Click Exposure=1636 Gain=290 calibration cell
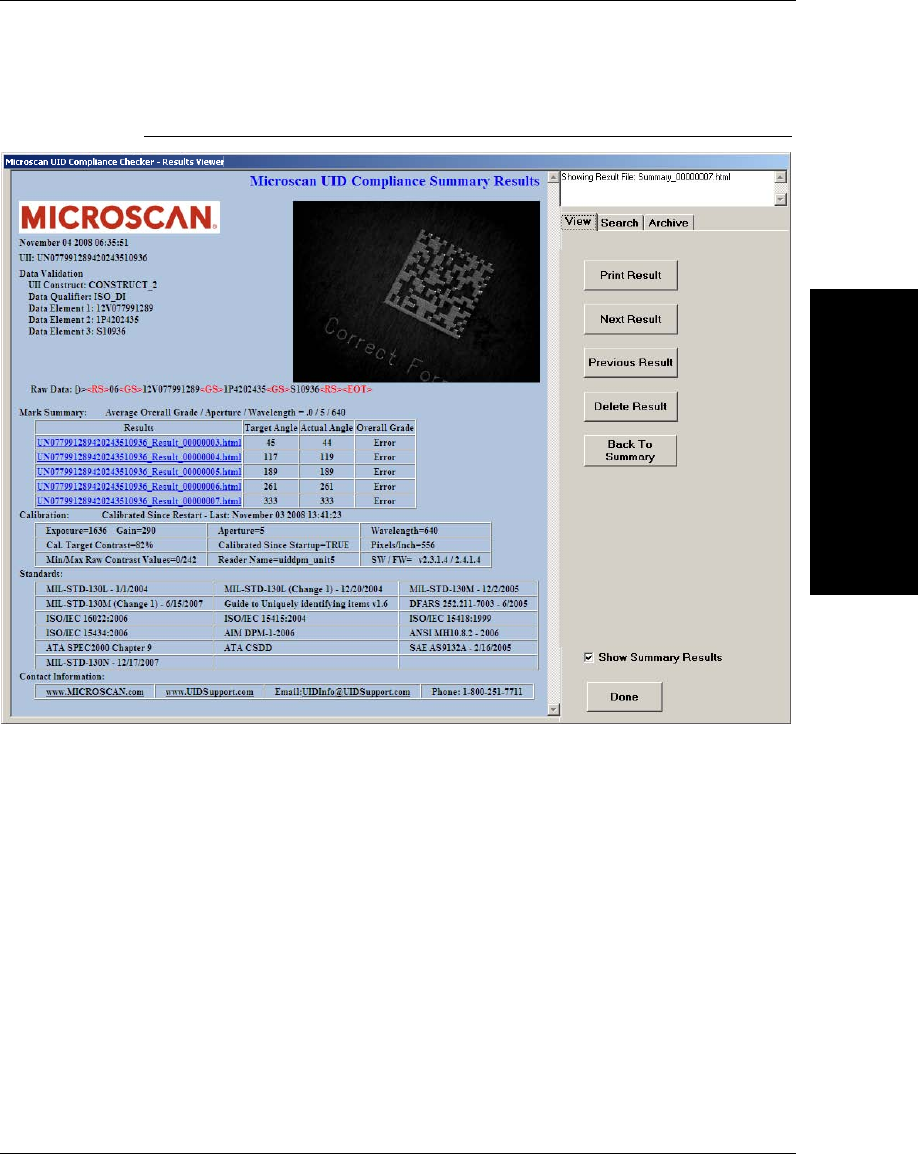Image resolution: width=918 pixels, height=1154 pixels. (x=121, y=531)
